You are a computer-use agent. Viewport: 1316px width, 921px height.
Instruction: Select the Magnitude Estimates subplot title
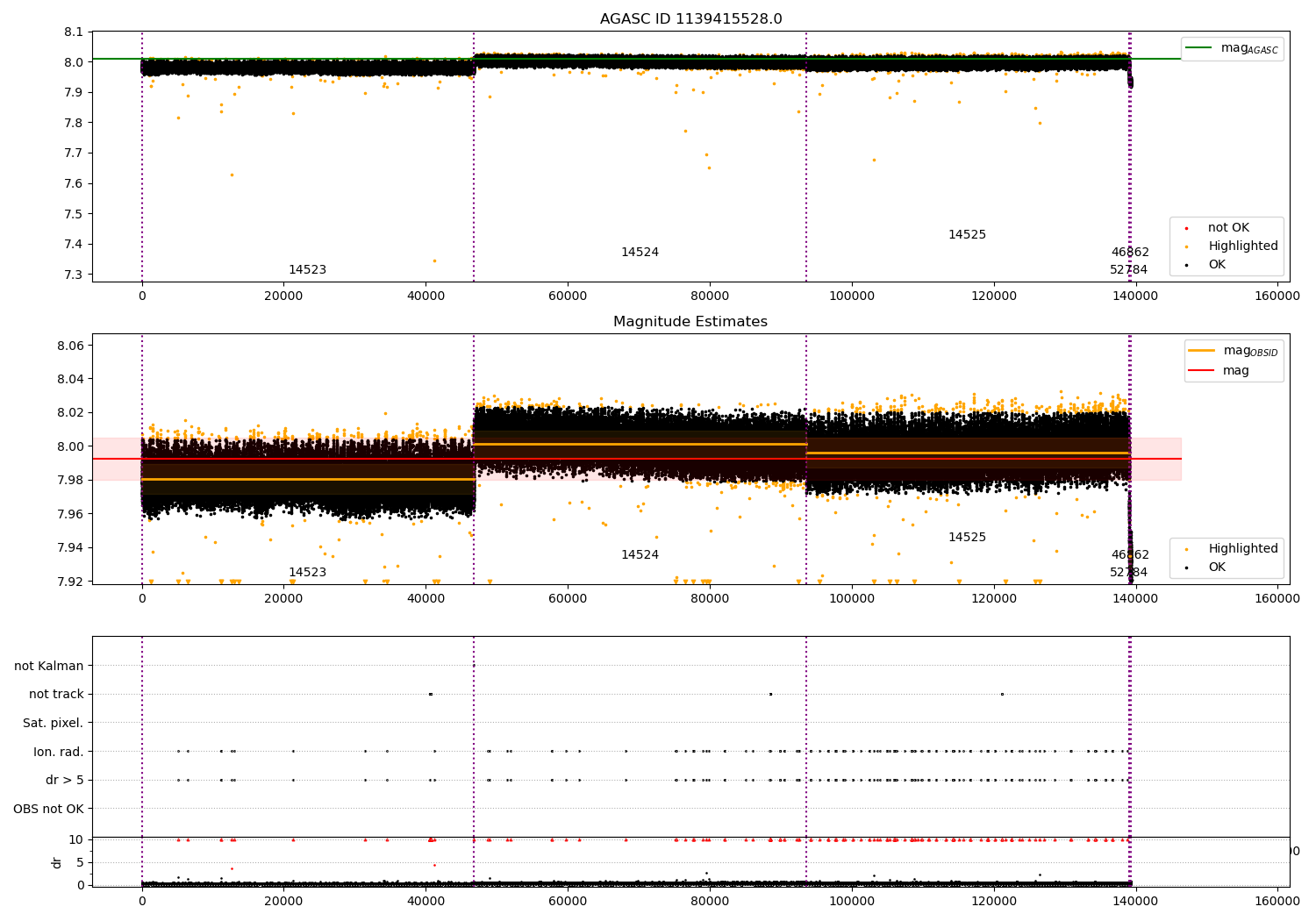(690, 322)
